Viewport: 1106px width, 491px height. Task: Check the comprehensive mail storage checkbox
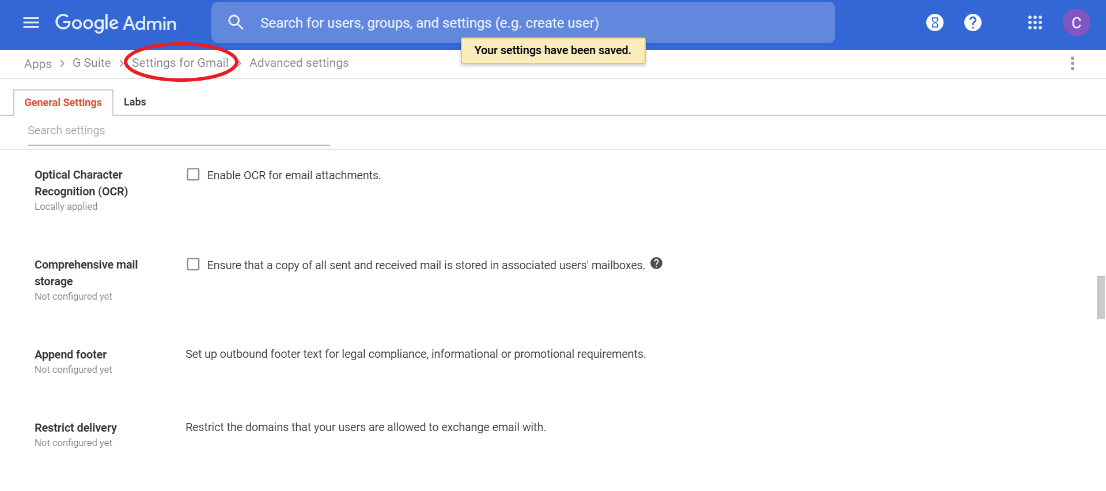tap(193, 265)
